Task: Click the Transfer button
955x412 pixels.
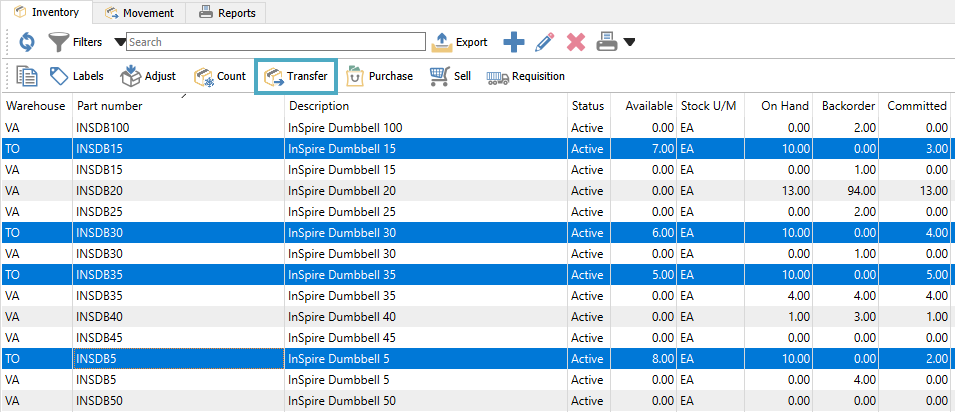Action: [x=295, y=77]
